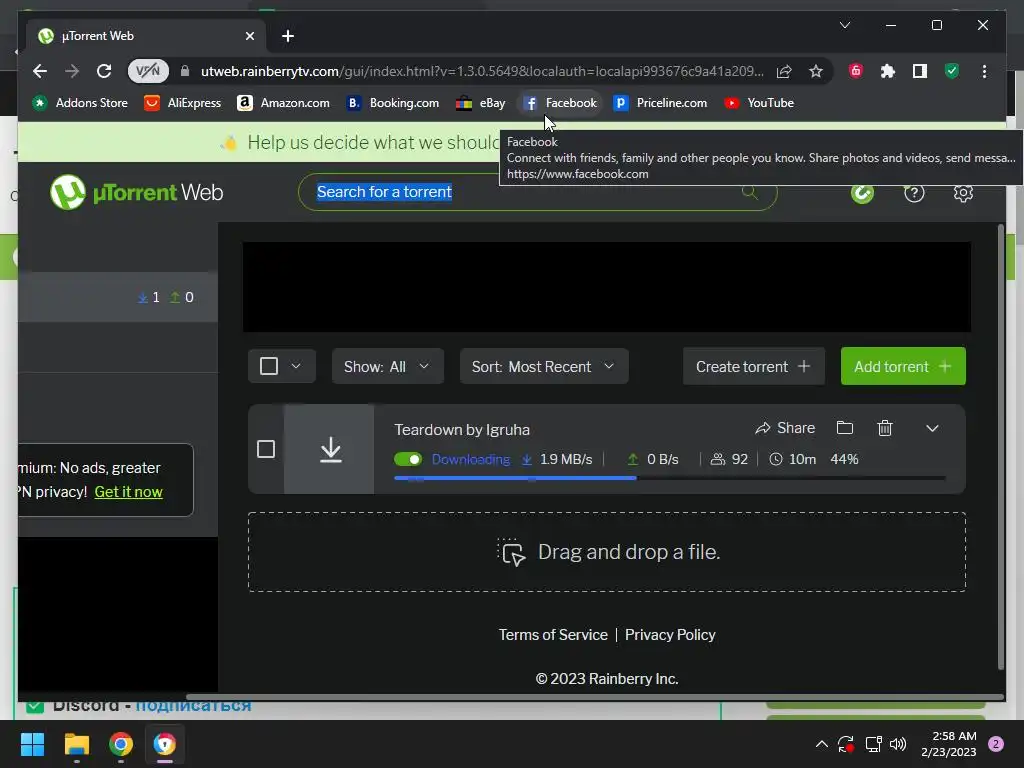Bookmark this page with the star icon
Screen dimensions: 1024x768
click(x=816, y=71)
